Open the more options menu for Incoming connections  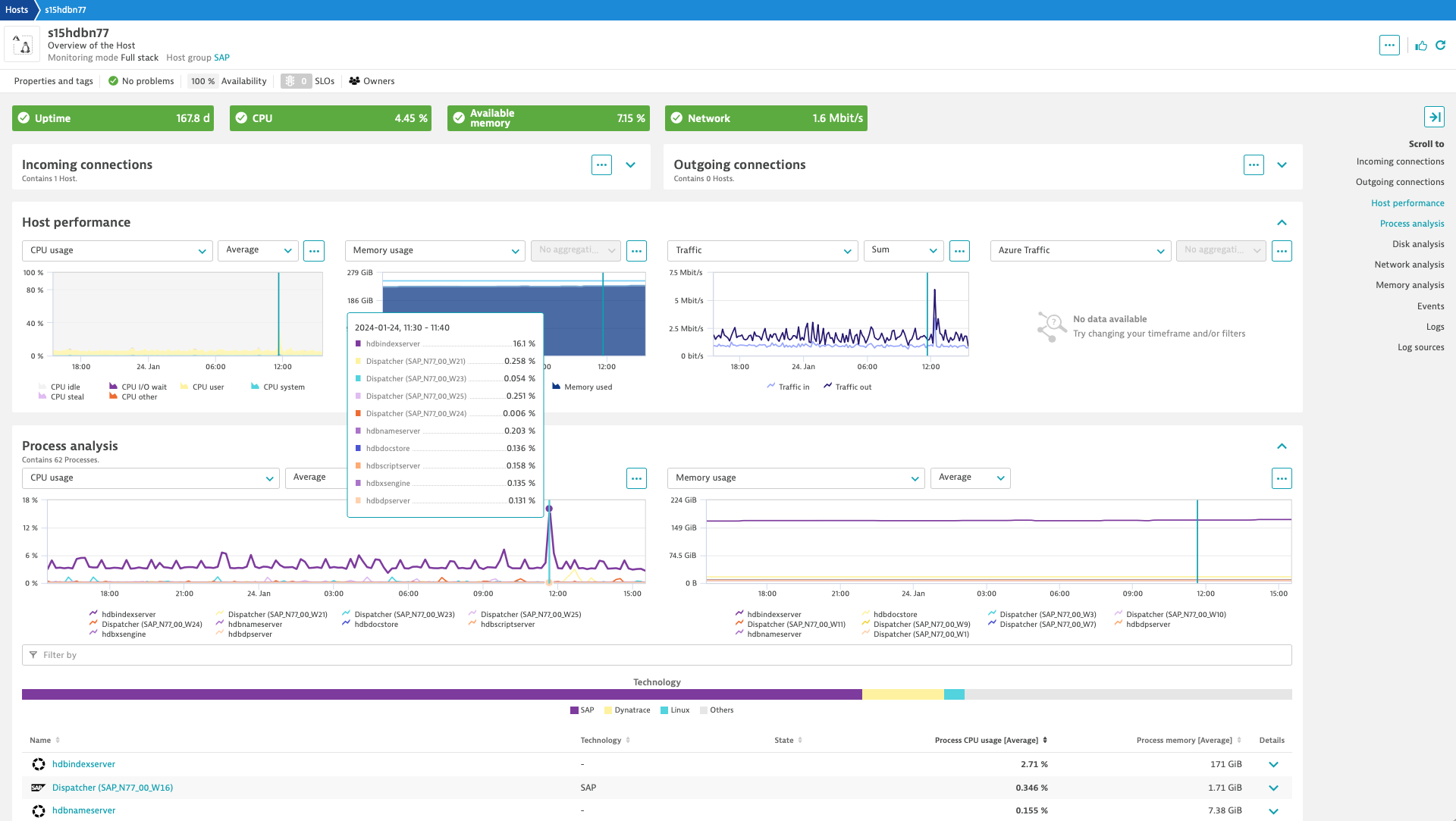601,165
